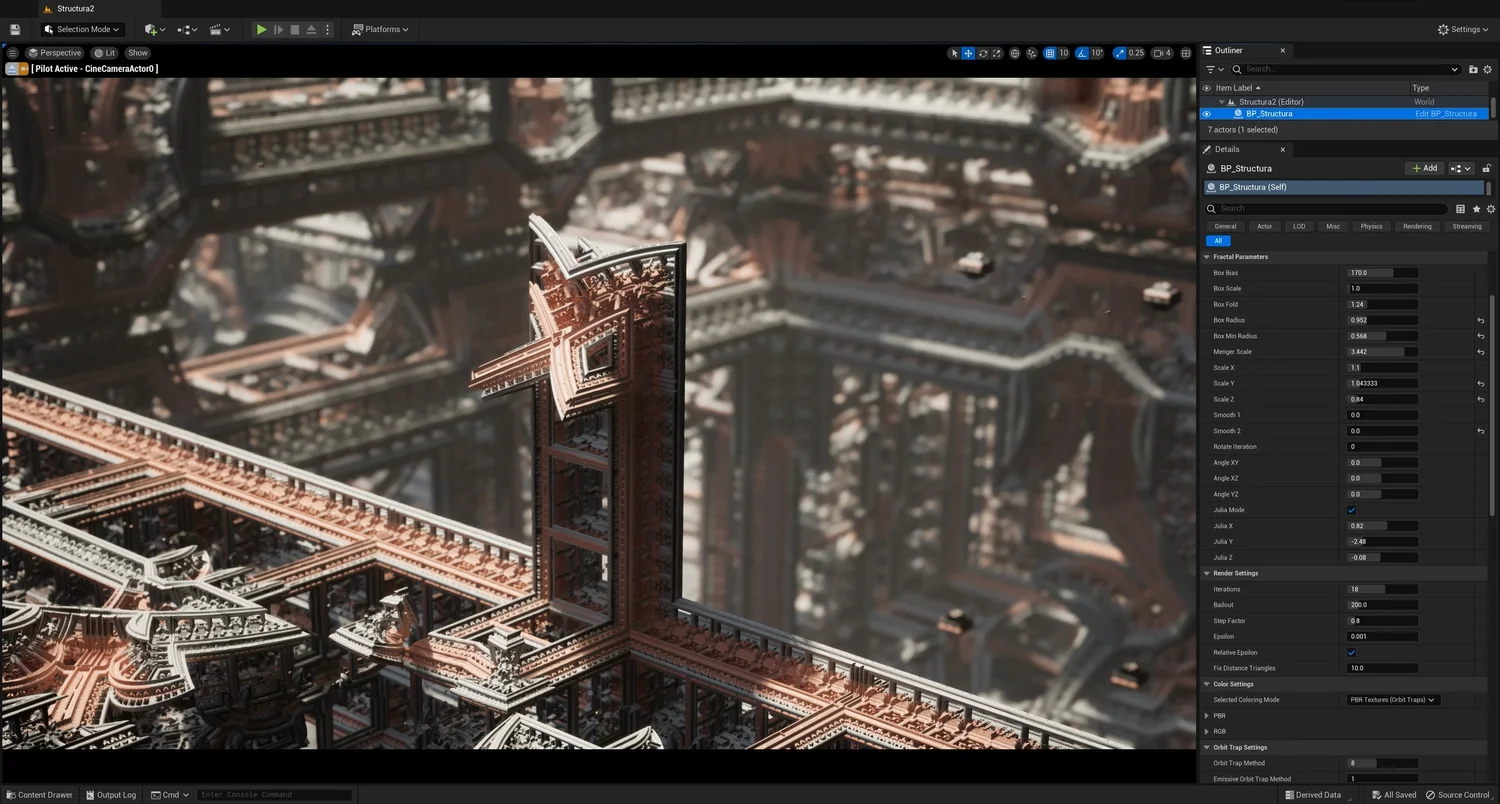Viewport: 1500px width, 804px height.
Task: Disable the Relative Epsilon checkbox
Action: point(1351,652)
